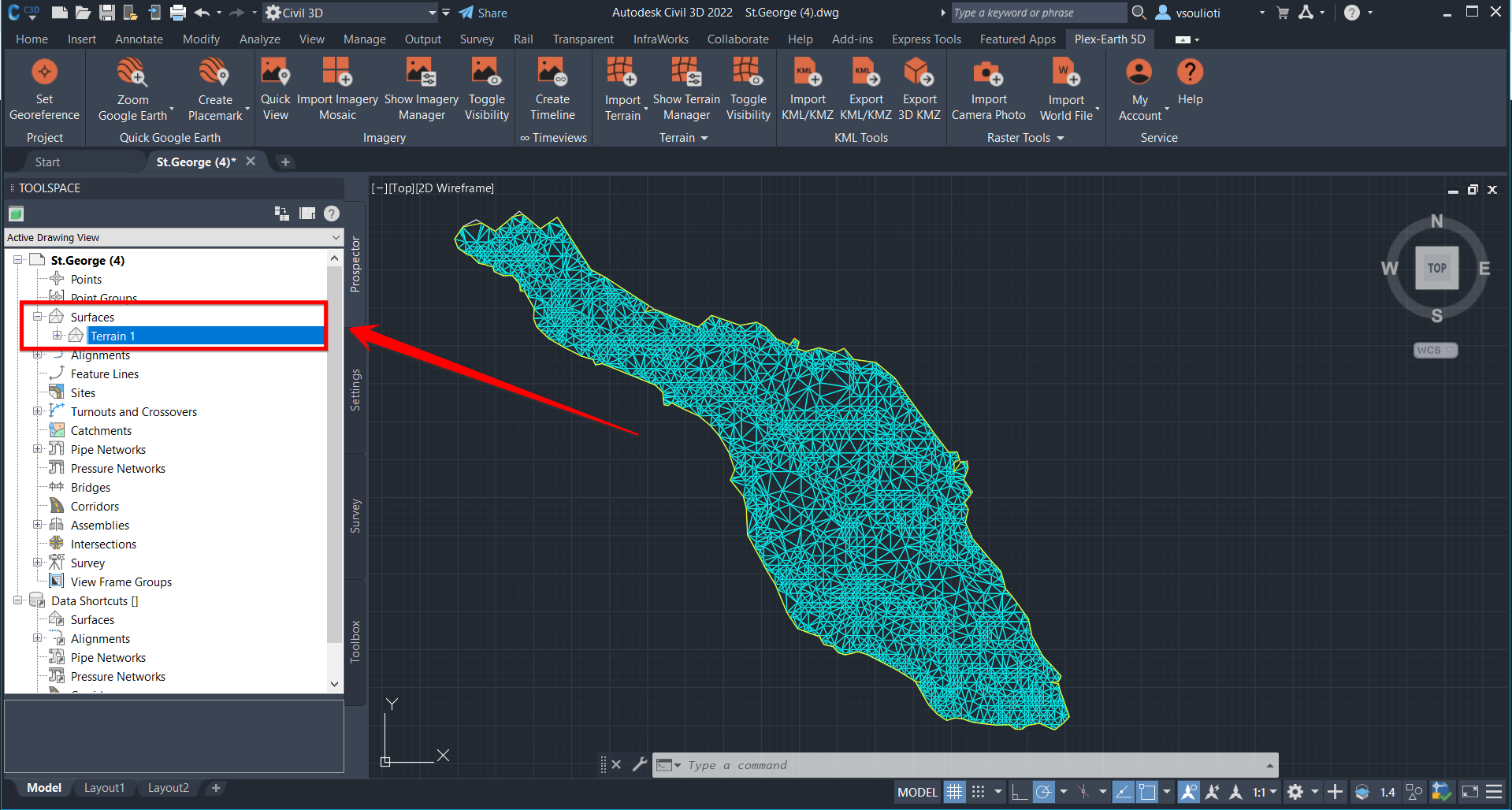Image resolution: width=1512 pixels, height=810 pixels.
Task: Open a drawing file icon
Action: tap(83, 13)
